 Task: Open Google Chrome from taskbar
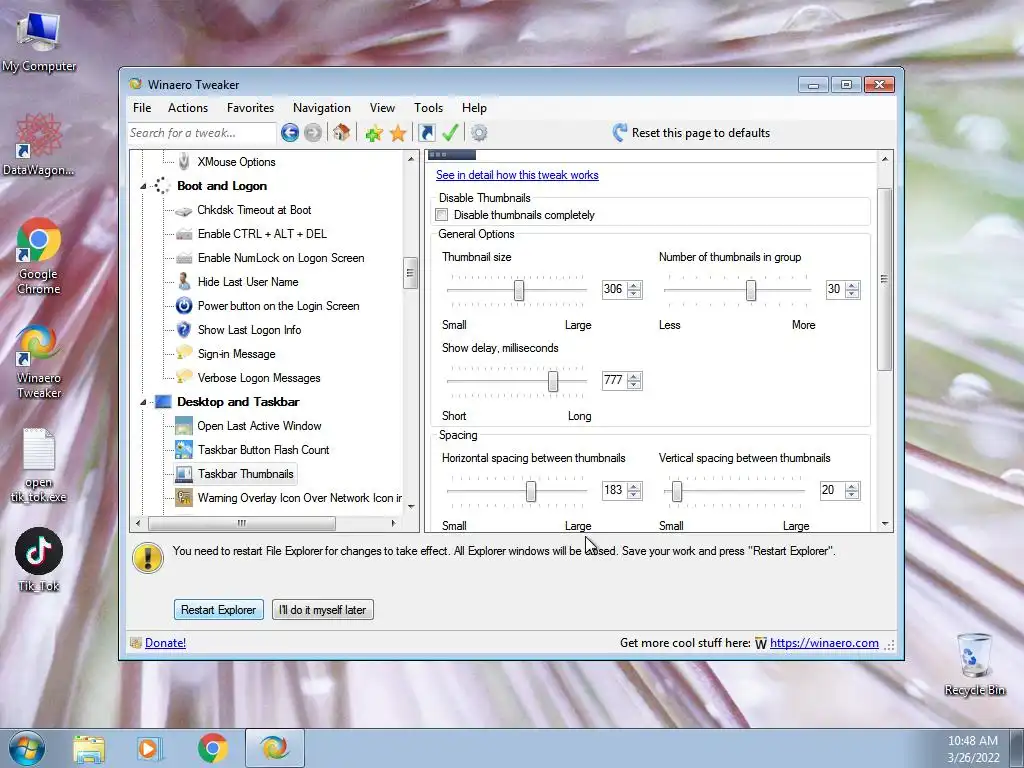click(213, 748)
